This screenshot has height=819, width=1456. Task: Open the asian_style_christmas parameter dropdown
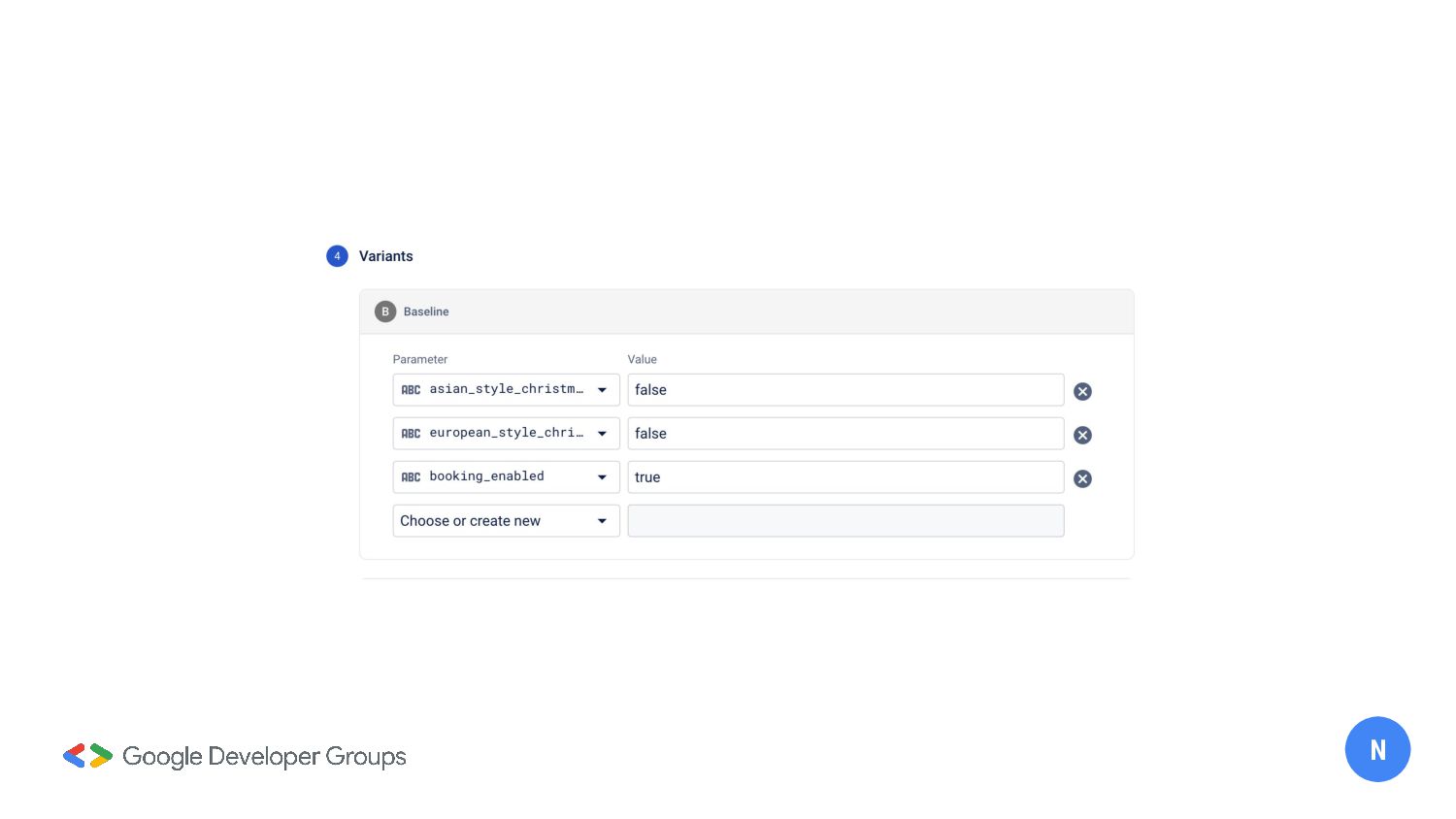(x=602, y=390)
